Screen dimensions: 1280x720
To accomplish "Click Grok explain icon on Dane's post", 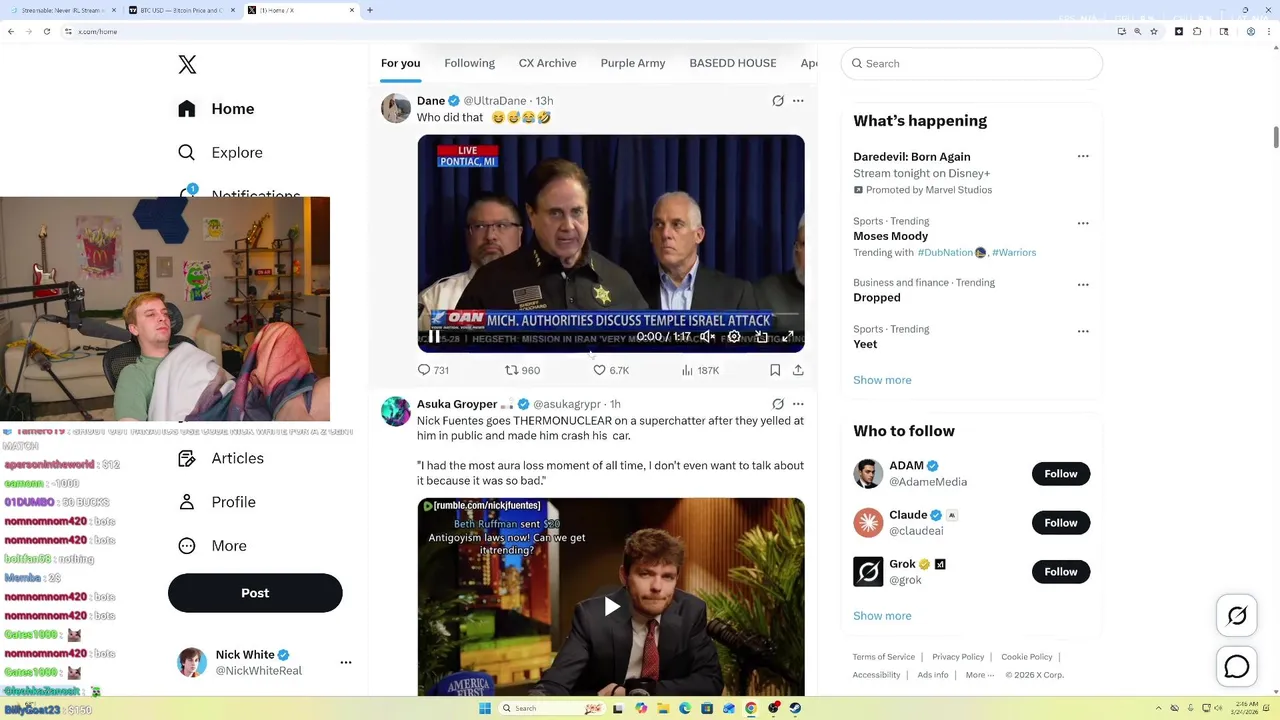I will pos(778,101).
